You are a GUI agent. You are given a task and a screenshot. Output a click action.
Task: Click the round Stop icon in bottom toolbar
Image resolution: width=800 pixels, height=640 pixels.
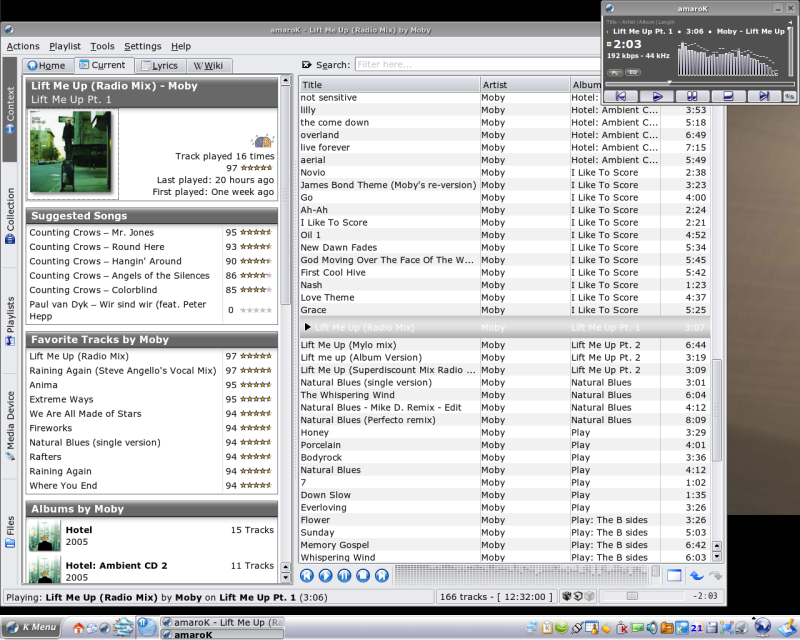tap(363, 576)
